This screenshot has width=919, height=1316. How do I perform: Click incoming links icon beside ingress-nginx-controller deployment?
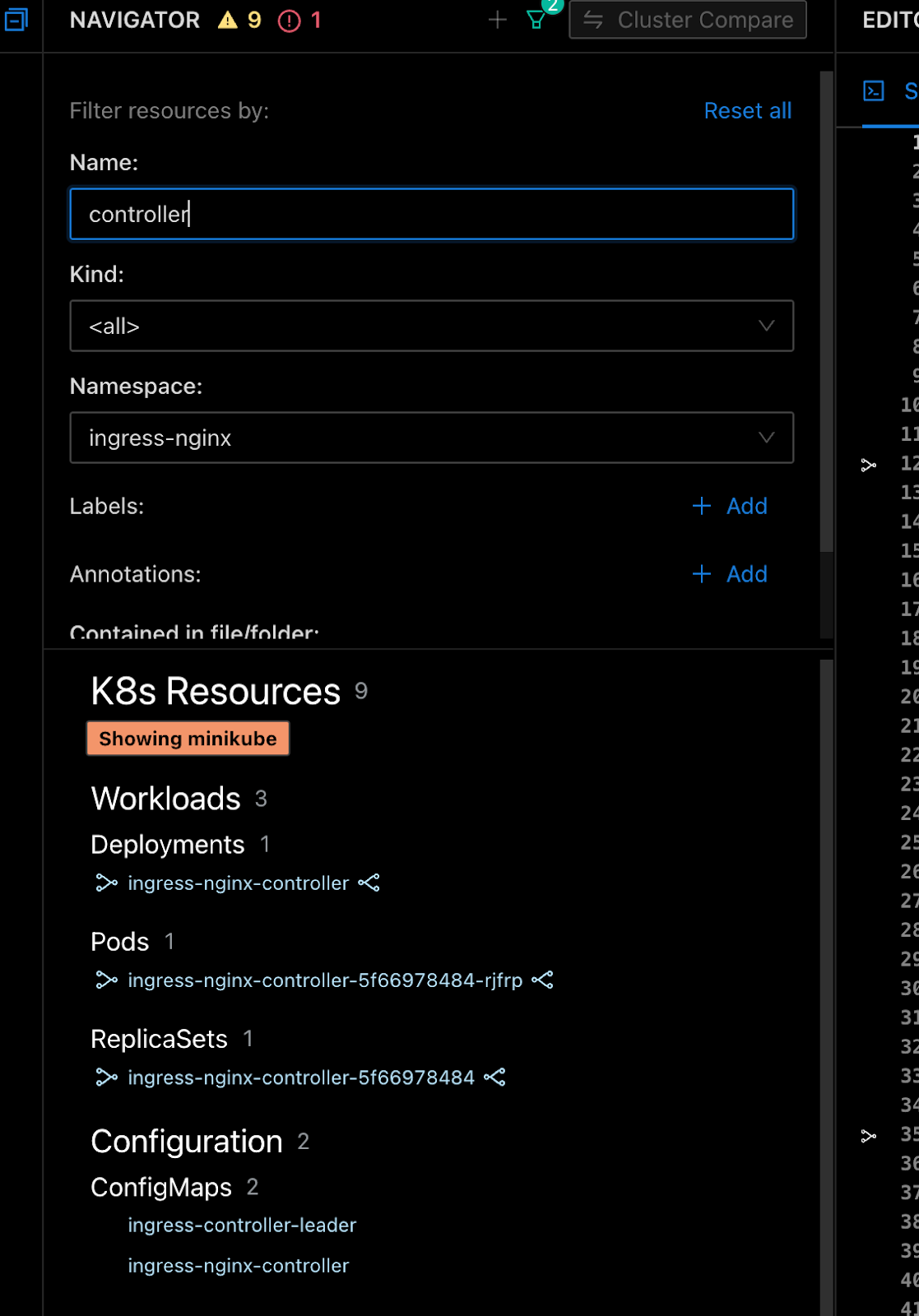click(107, 883)
